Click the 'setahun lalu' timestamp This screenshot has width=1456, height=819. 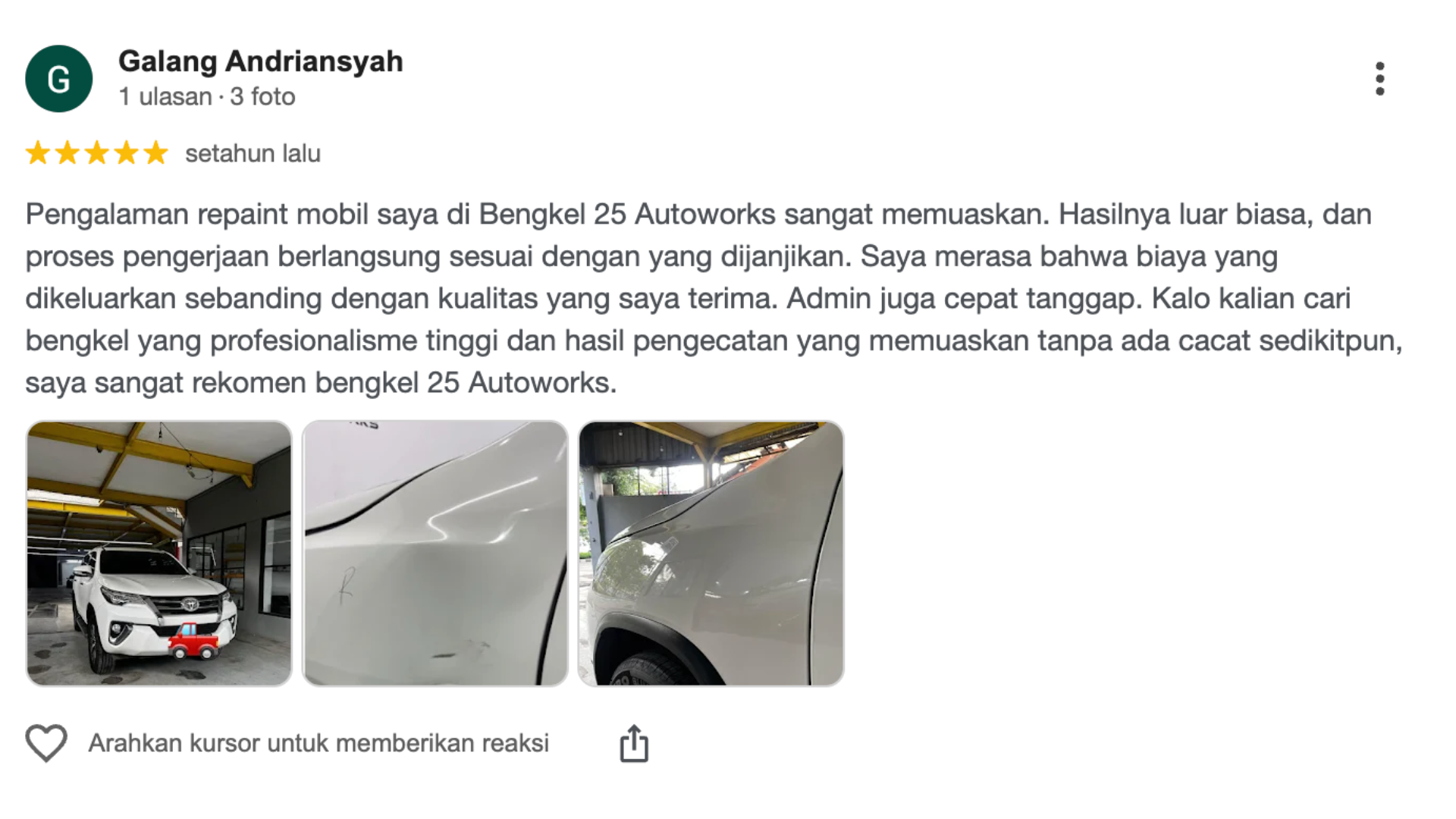tap(253, 154)
